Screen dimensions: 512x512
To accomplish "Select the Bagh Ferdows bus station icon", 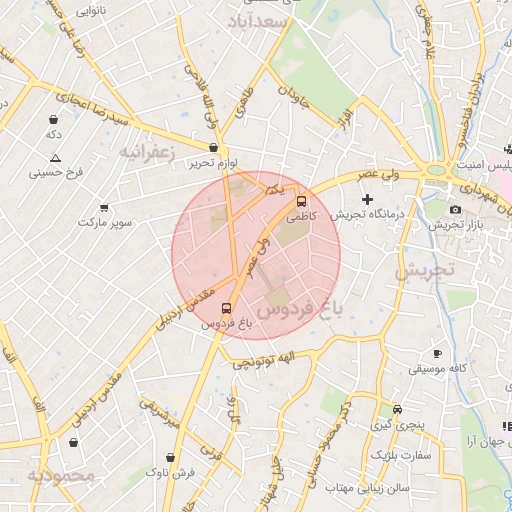I will [x=226, y=308].
